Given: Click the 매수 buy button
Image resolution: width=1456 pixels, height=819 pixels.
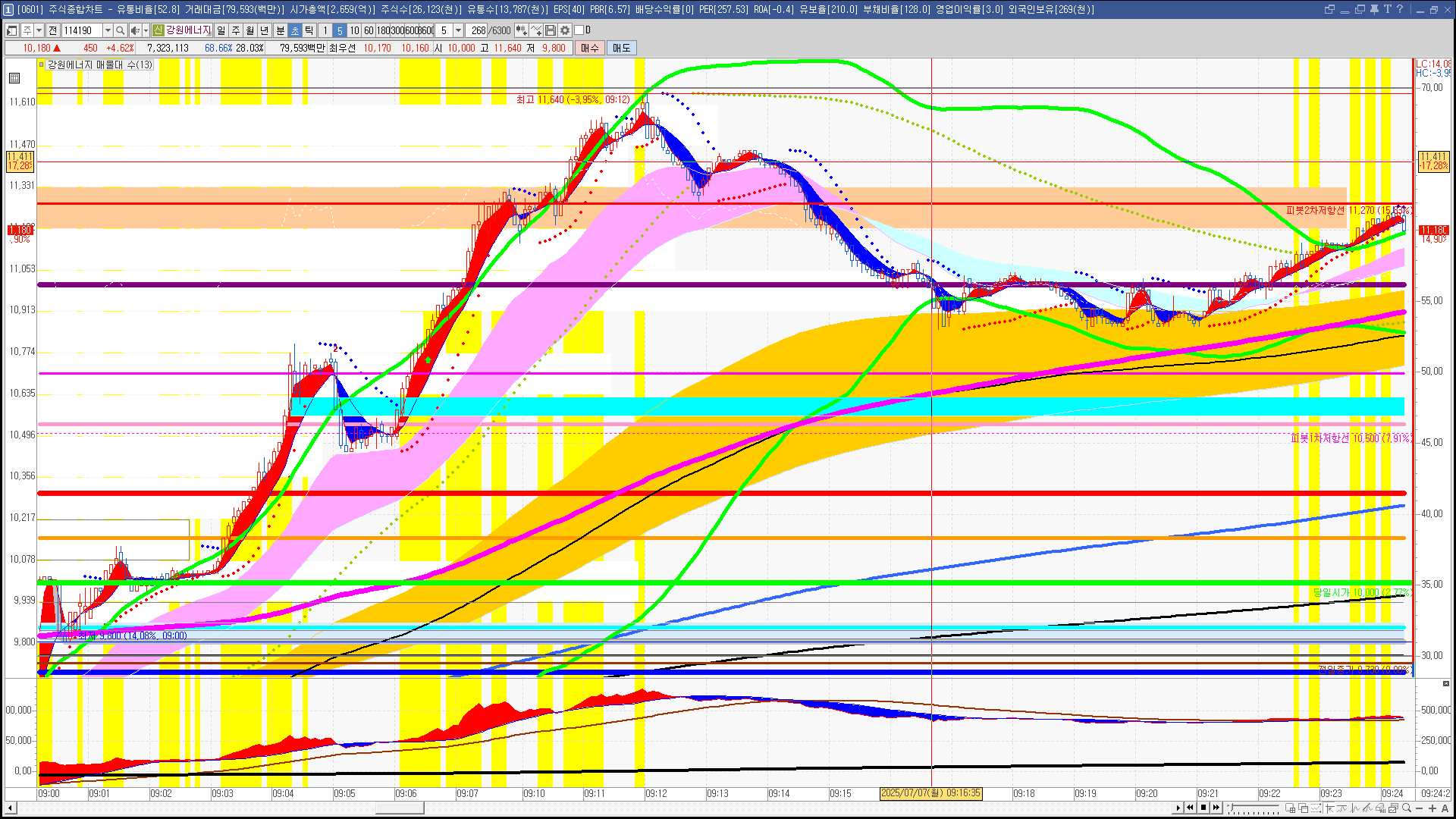Looking at the screenshot, I should click(589, 48).
